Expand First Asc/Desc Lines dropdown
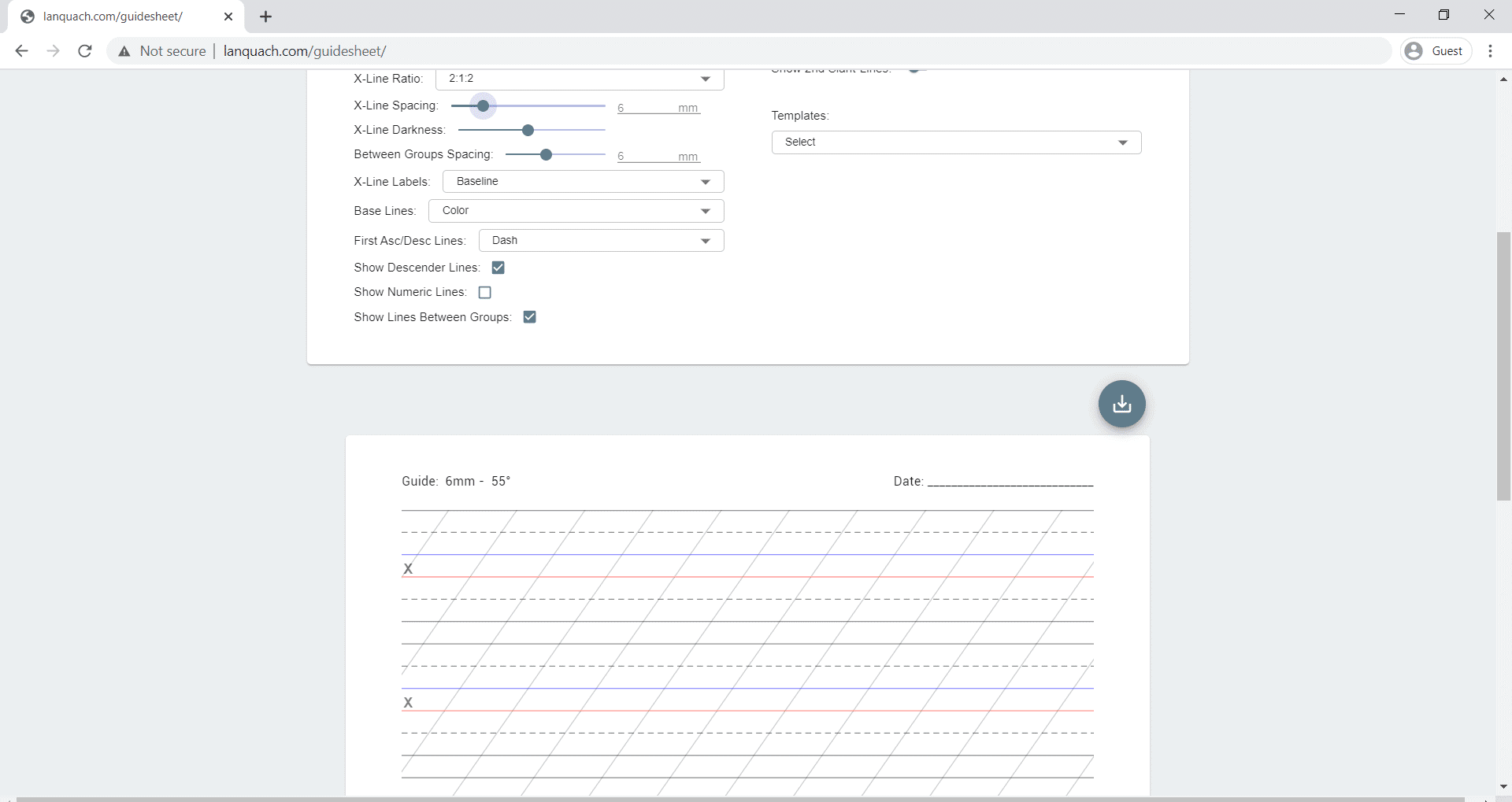This screenshot has width=1512, height=802. [x=601, y=241]
